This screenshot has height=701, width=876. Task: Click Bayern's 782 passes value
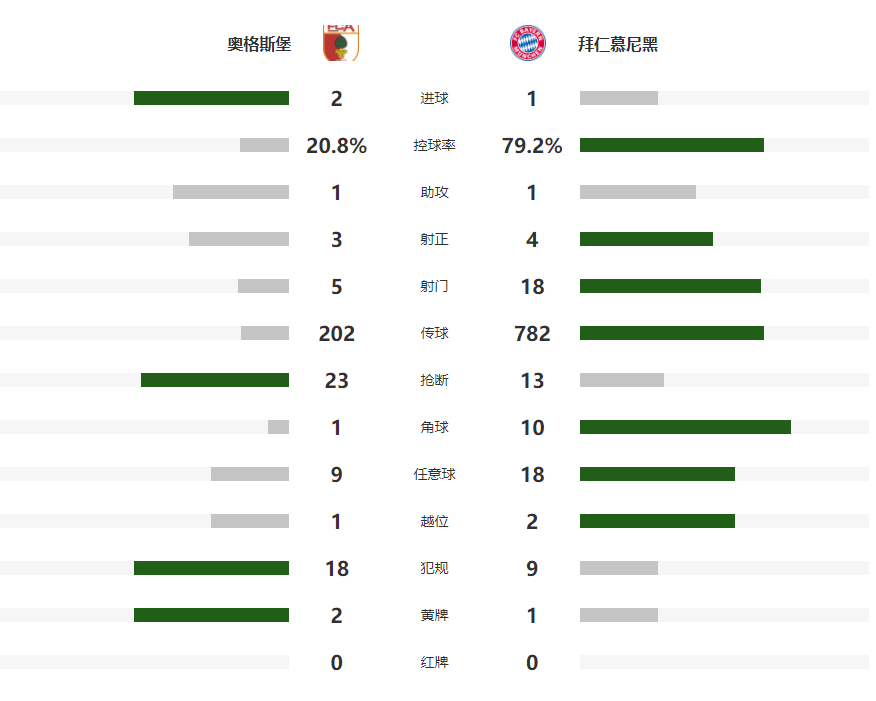[532, 333]
